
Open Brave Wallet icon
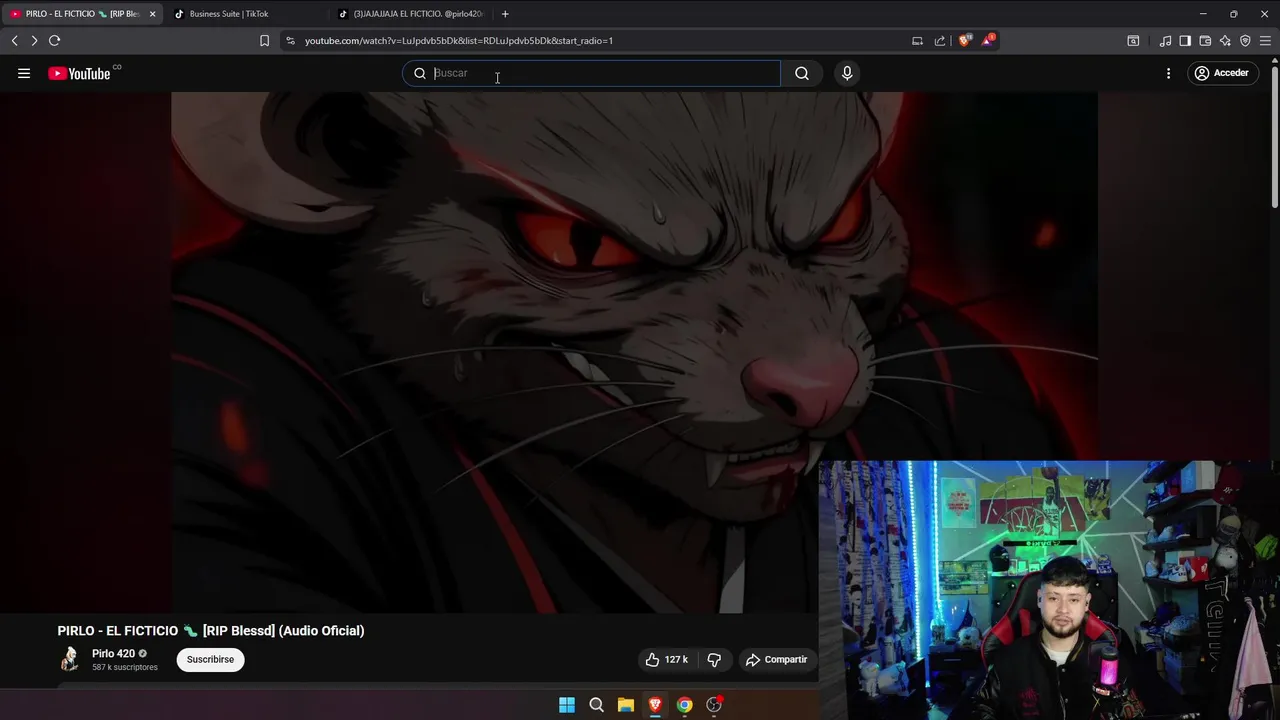[x=1205, y=41]
